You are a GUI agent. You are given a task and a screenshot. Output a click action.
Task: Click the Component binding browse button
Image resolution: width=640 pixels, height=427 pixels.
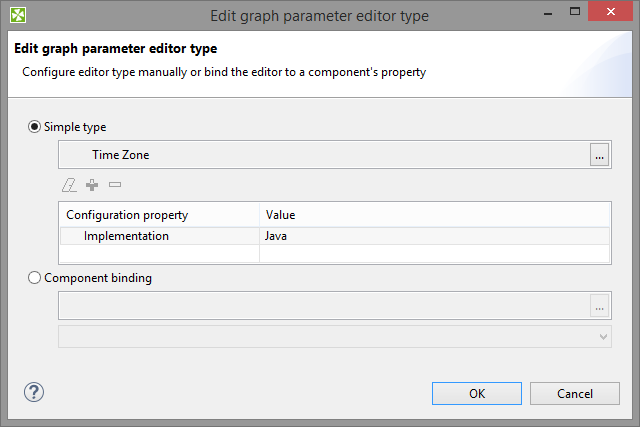pyautogui.click(x=599, y=306)
